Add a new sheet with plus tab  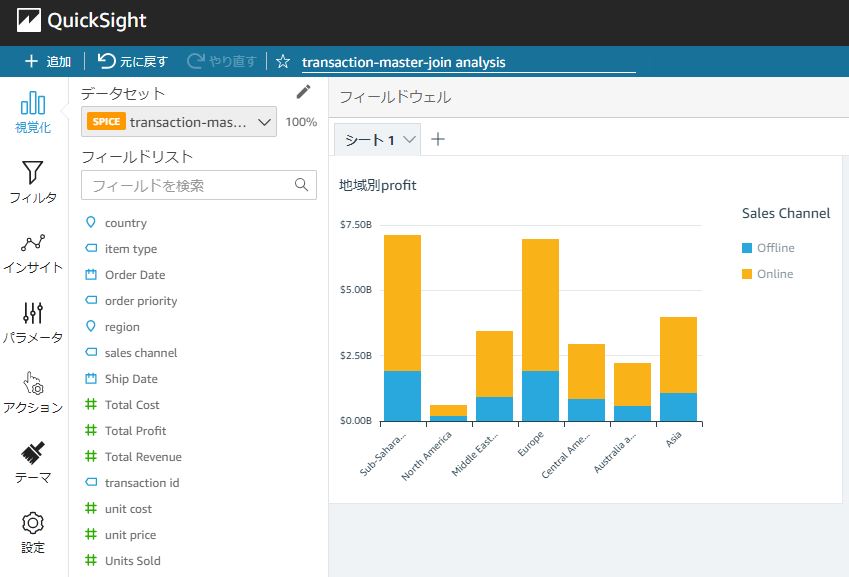[x=437, y=140]
